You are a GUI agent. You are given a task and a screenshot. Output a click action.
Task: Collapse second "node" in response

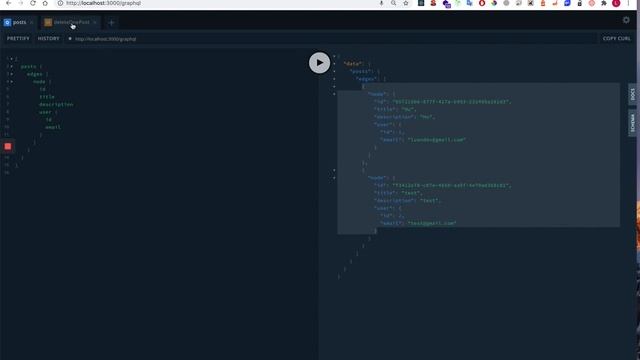click(334, 178)
